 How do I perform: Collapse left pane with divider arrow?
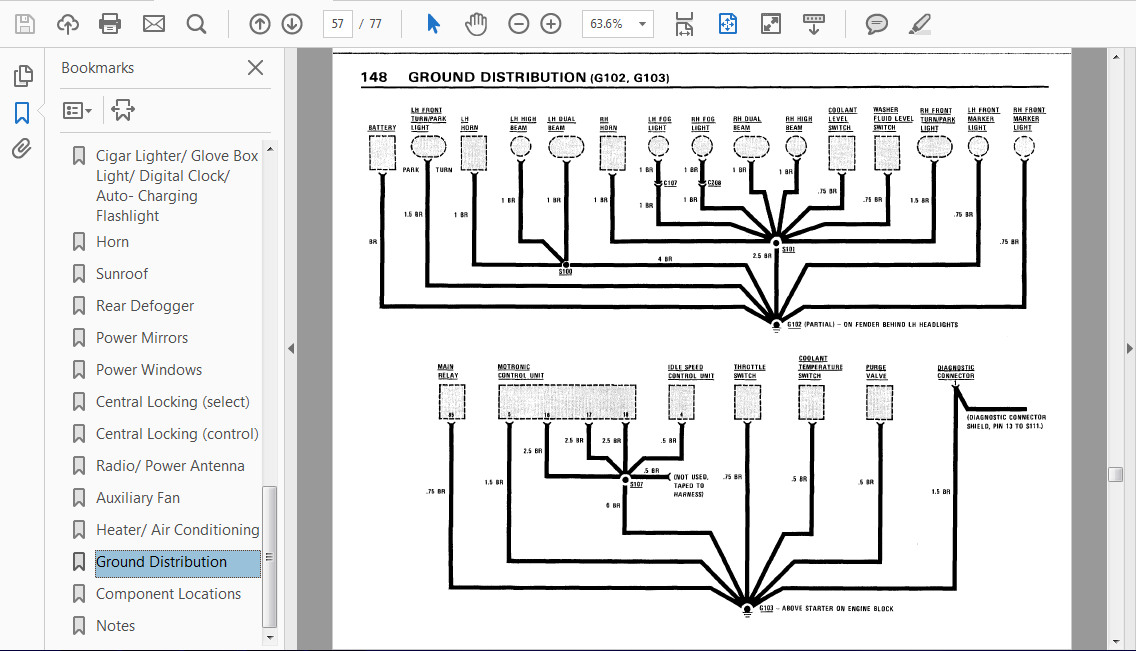(x=291, y=348)
